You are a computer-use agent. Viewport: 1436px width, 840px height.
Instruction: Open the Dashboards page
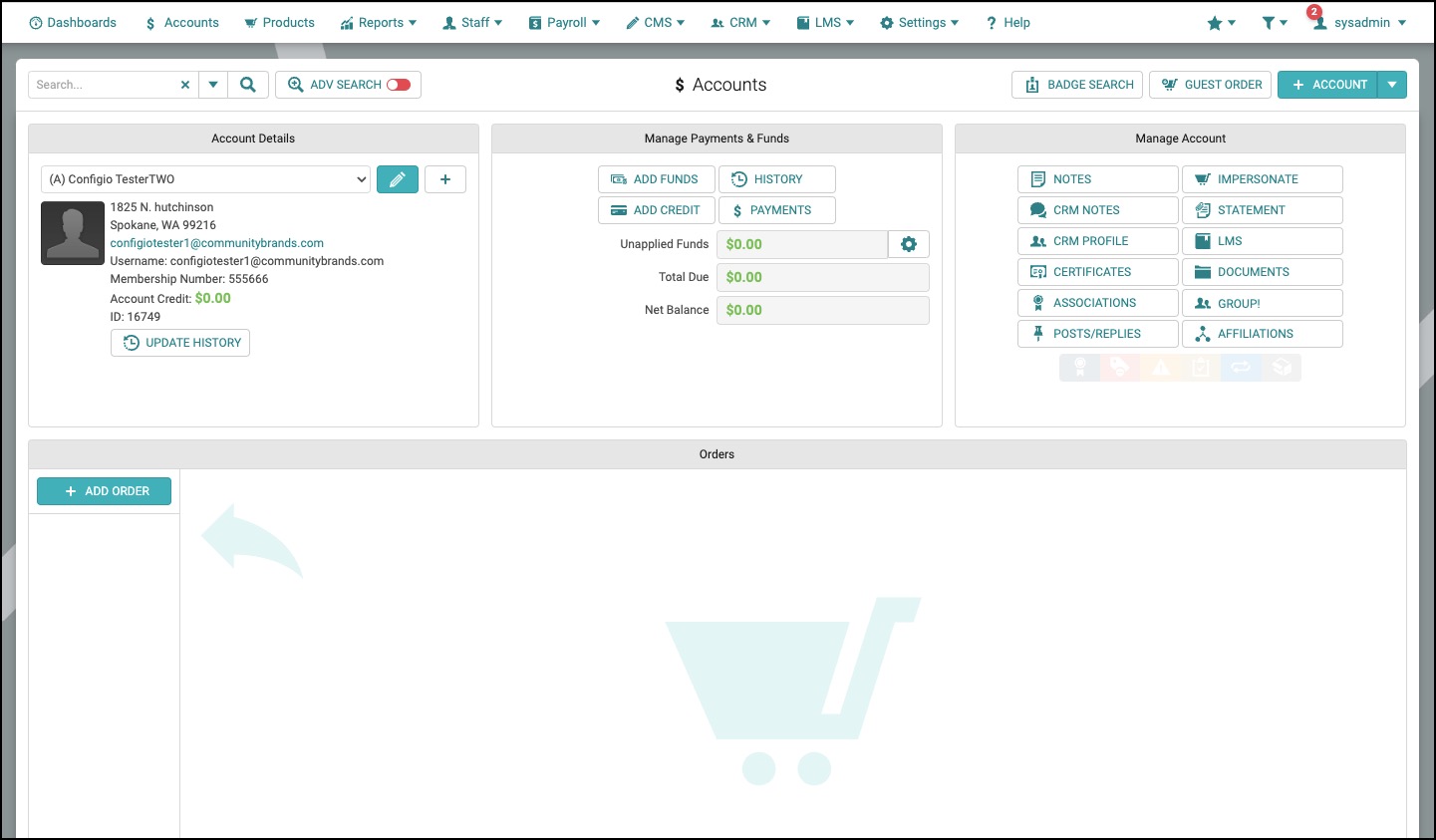coord(73,22)
